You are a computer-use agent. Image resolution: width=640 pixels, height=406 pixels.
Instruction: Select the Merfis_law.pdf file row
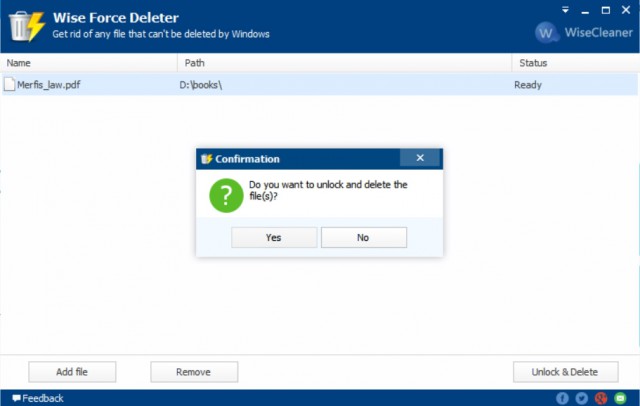tap(320, 85)
